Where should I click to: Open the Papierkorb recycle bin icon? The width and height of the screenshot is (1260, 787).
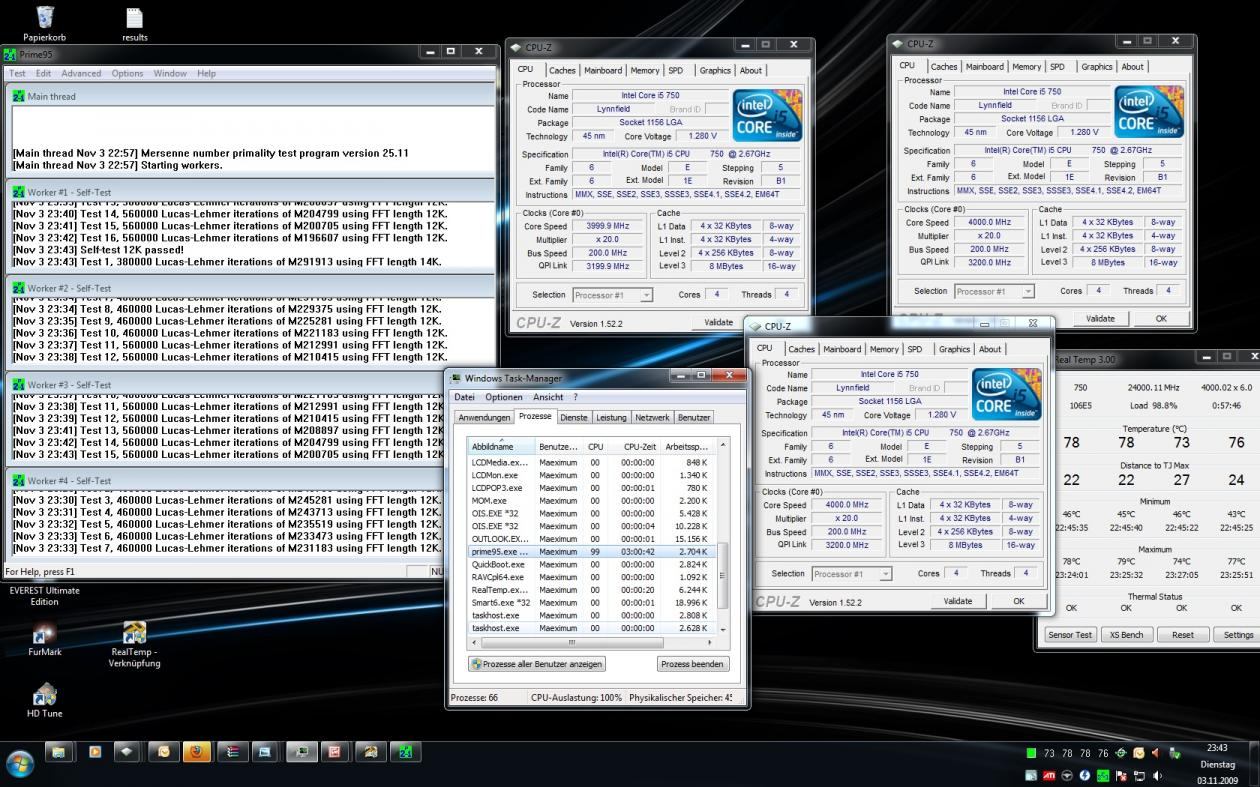point(45,18)
